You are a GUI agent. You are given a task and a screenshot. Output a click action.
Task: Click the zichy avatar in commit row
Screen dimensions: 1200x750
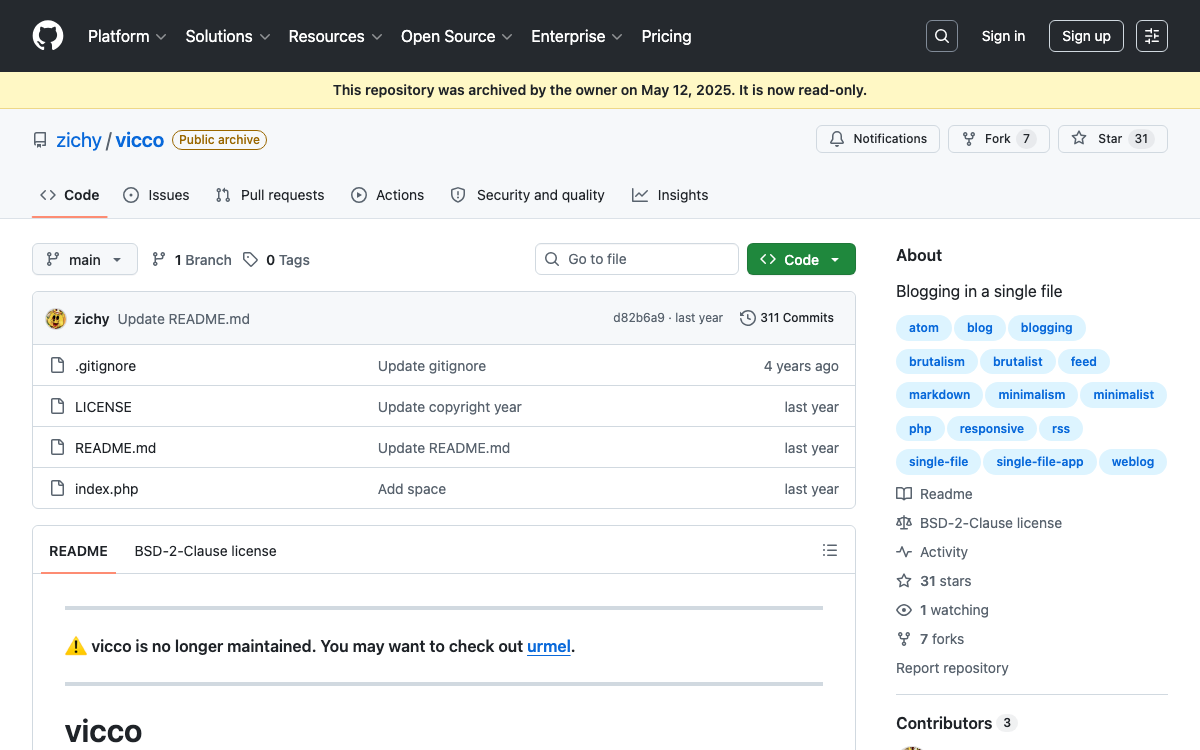56,319
